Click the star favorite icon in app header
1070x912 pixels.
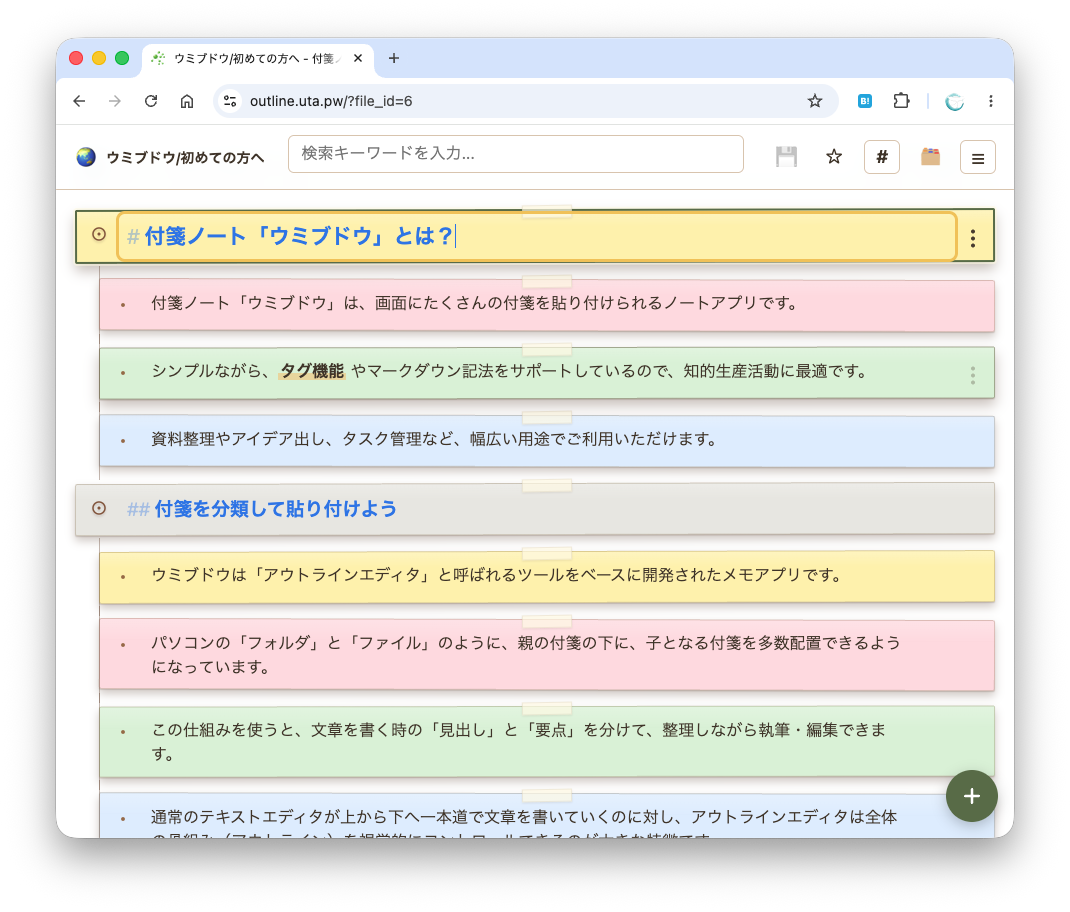pos(834,157)
